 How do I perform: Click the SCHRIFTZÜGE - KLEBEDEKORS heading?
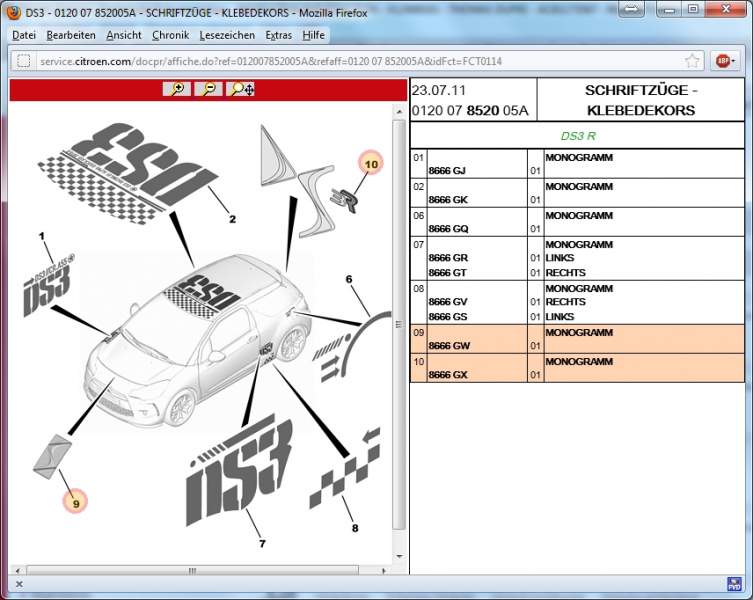[x=641, y=100]
